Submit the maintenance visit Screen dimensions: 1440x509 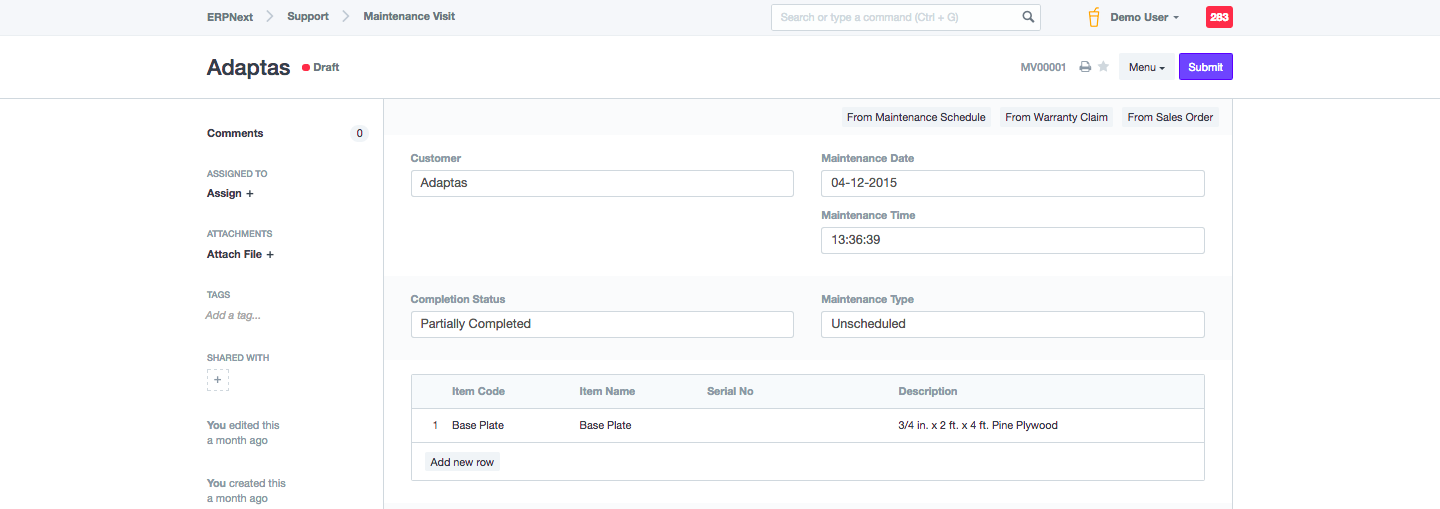(1205, 67)
